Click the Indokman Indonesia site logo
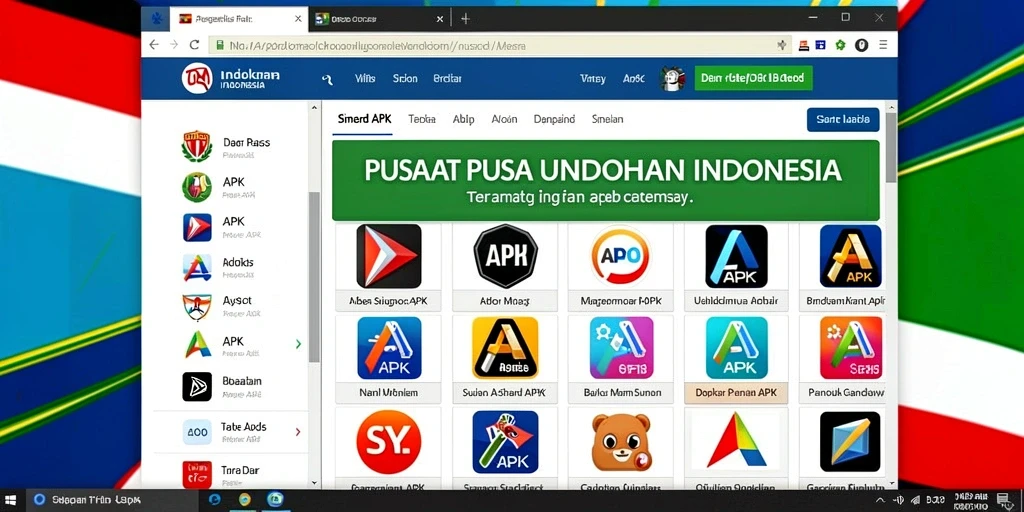The height and width of the screenshot is (512, 1024). click(197, 78)
